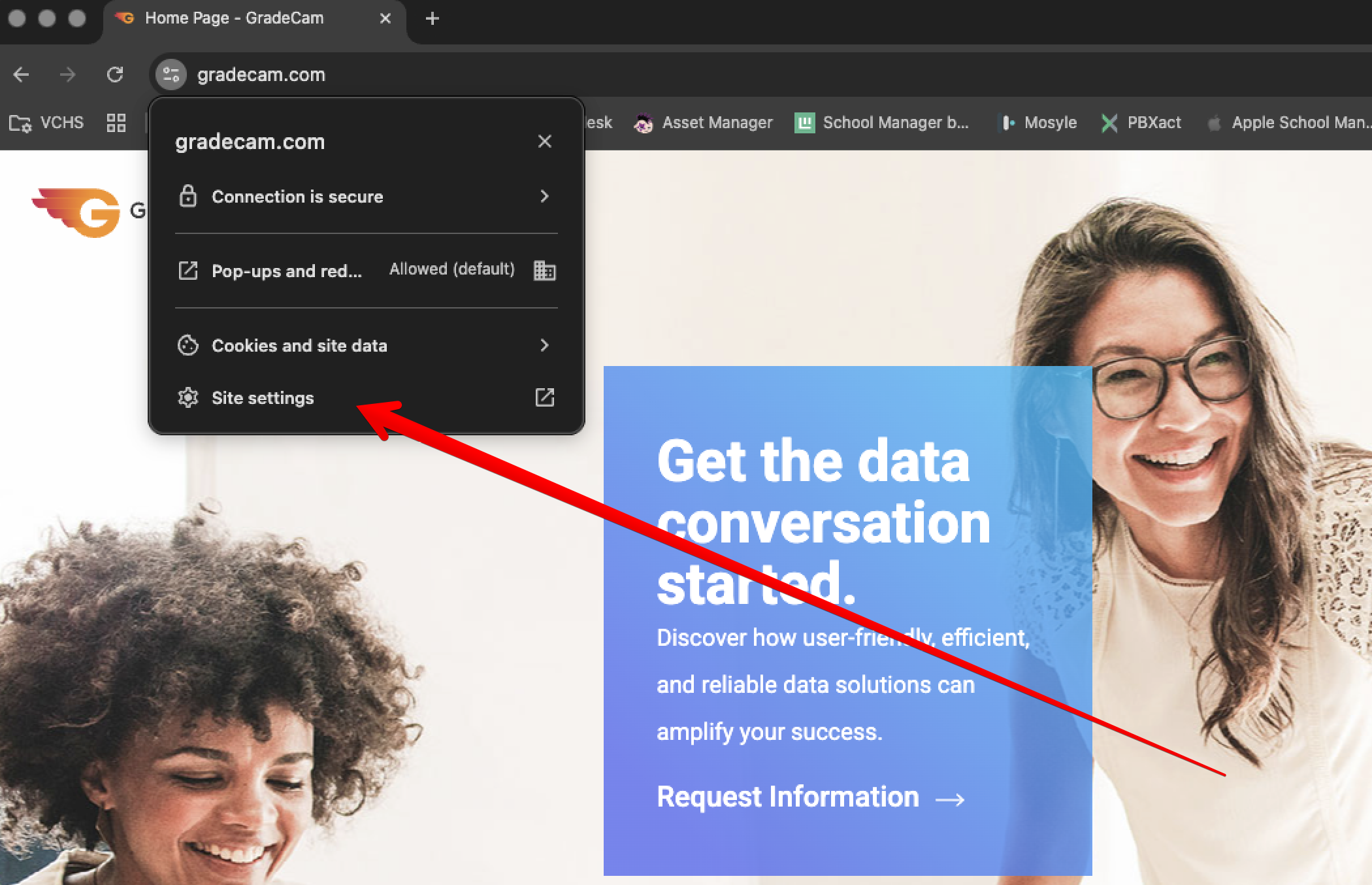Click the Site settings external link icon
1372x885 pixels.
point(545,397)
